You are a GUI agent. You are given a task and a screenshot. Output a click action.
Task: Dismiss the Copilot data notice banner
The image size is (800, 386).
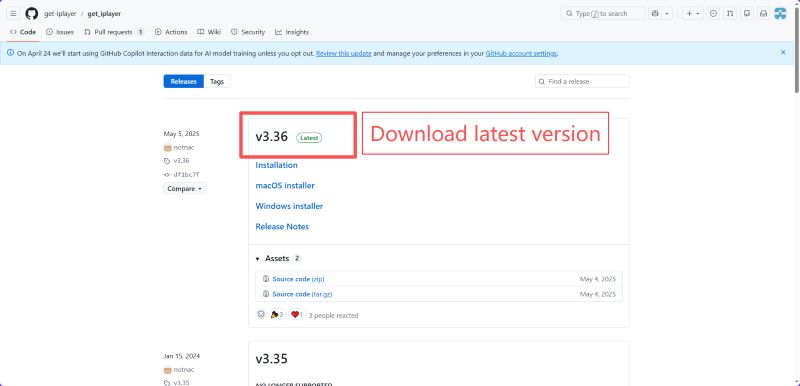(783, 53)
